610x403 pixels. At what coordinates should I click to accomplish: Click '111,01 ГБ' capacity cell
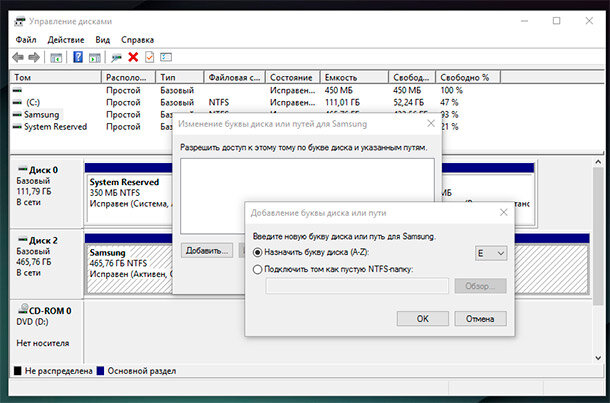click(342, 102)
